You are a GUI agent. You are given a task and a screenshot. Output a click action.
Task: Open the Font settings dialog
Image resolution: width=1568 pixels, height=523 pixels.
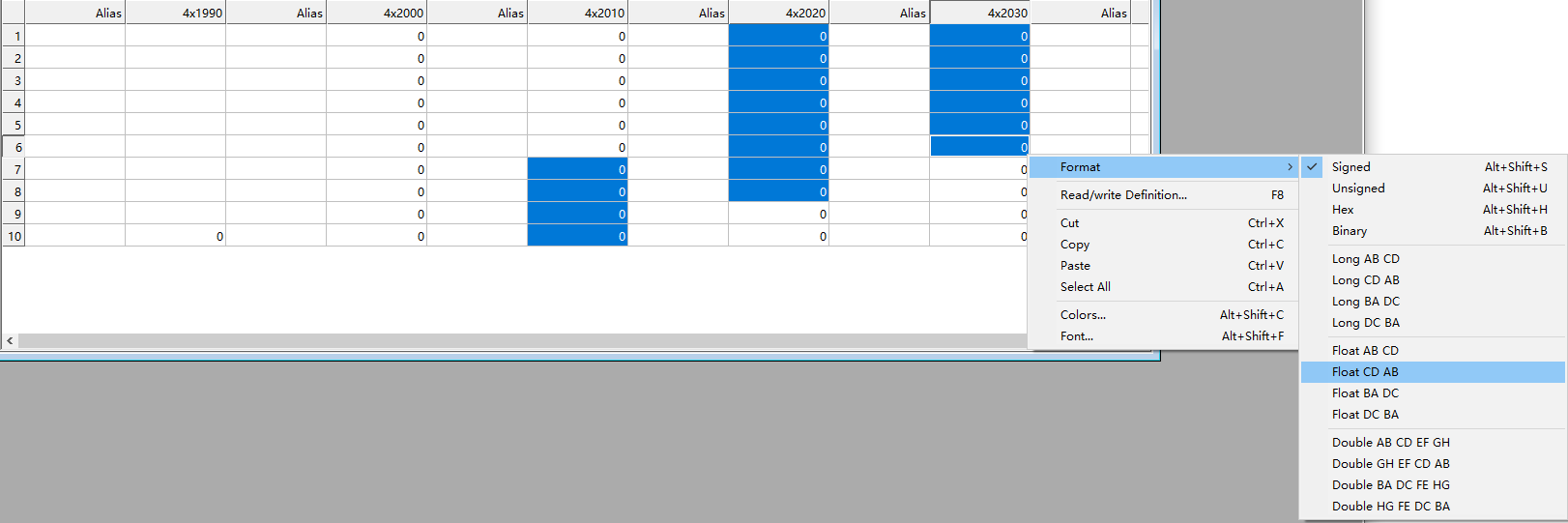[1076, 336]
